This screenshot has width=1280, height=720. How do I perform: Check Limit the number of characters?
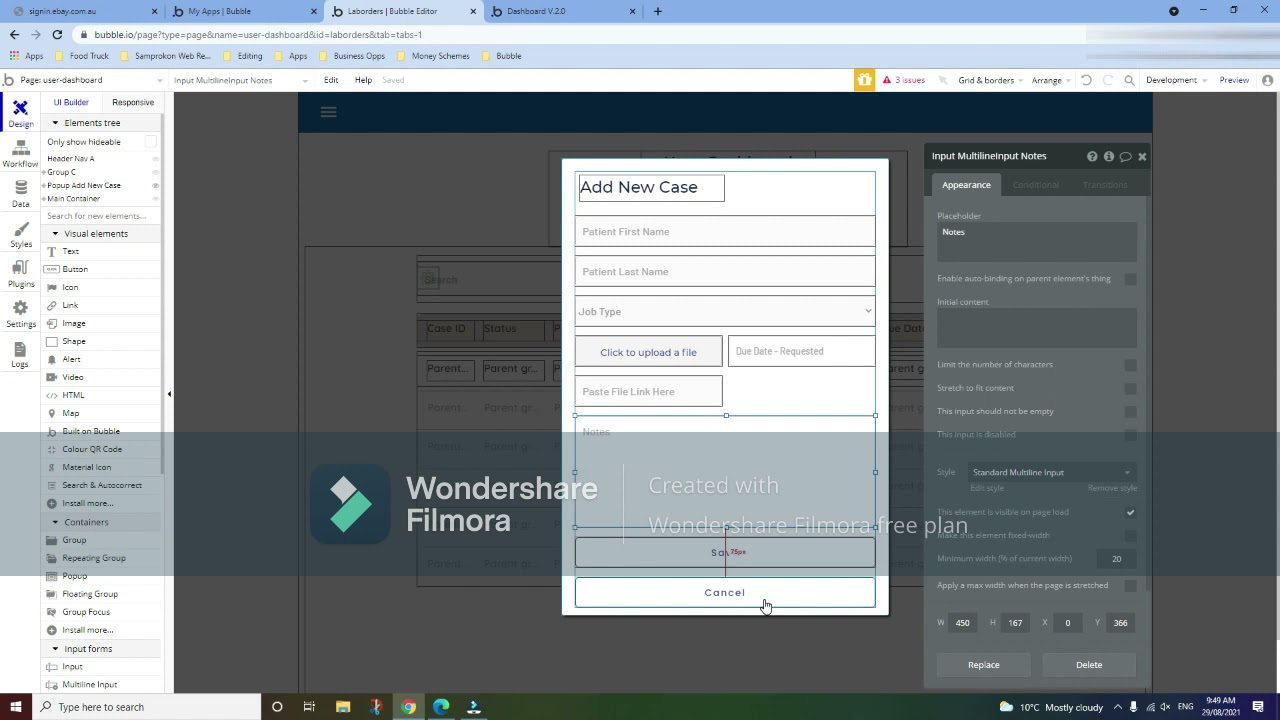click(x=1130, y=365)
